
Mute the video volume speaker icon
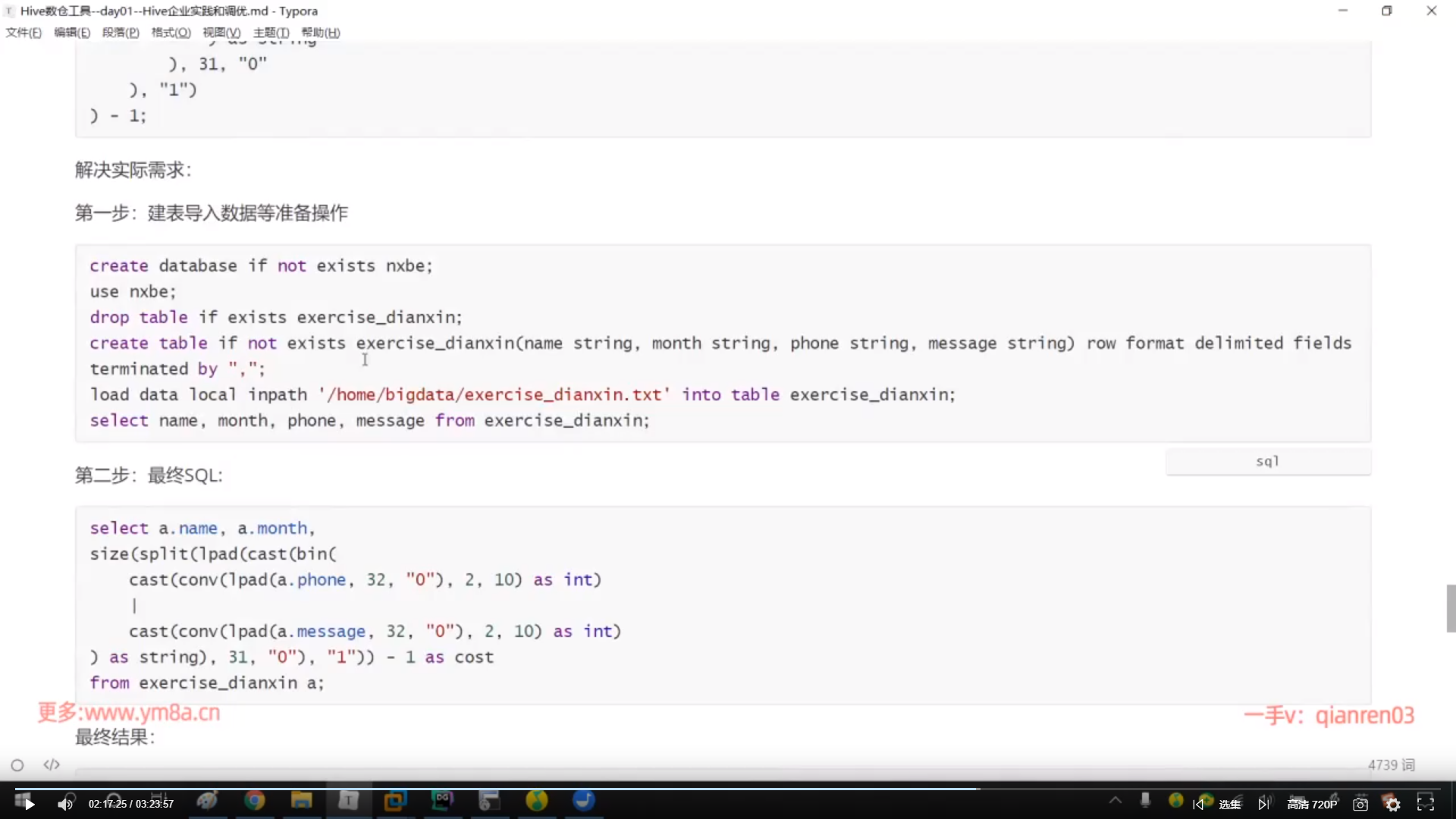pyautogui.click(x=64, y=804)
